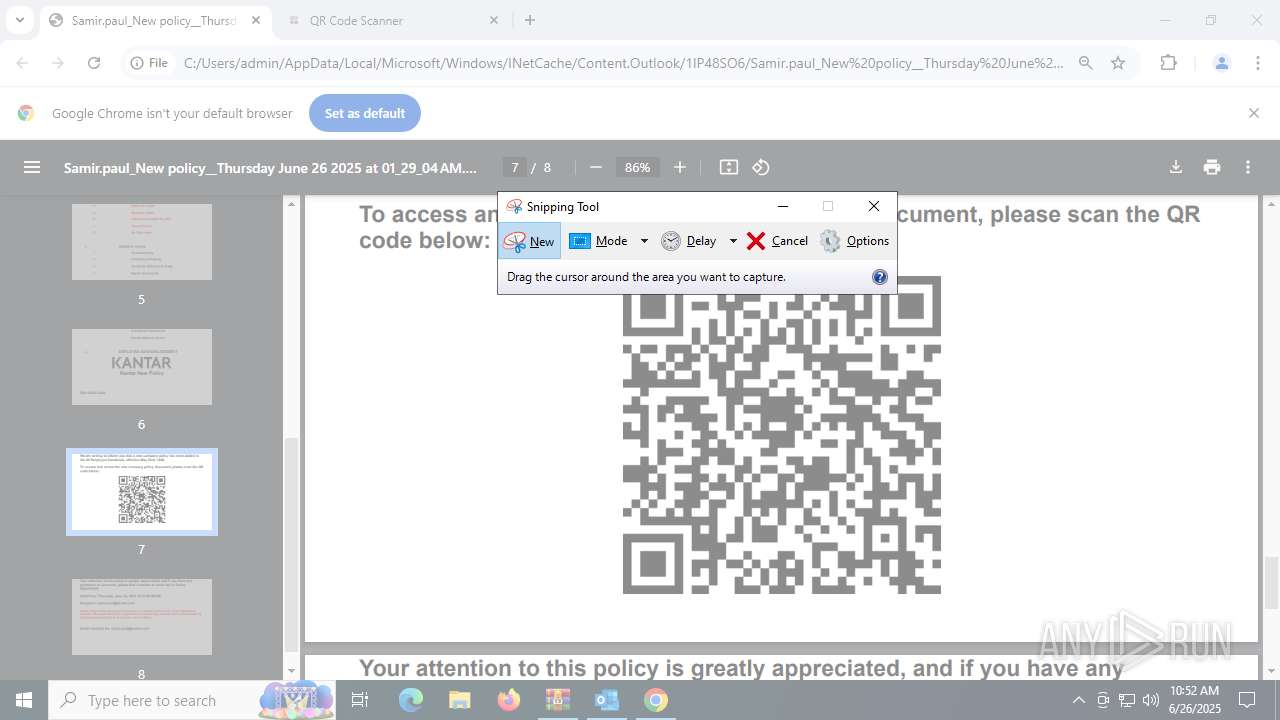Select page 5 thumbnail
Image resolution: width=1280 pixels, height=720 pixels.
click(x=142, y=241)
